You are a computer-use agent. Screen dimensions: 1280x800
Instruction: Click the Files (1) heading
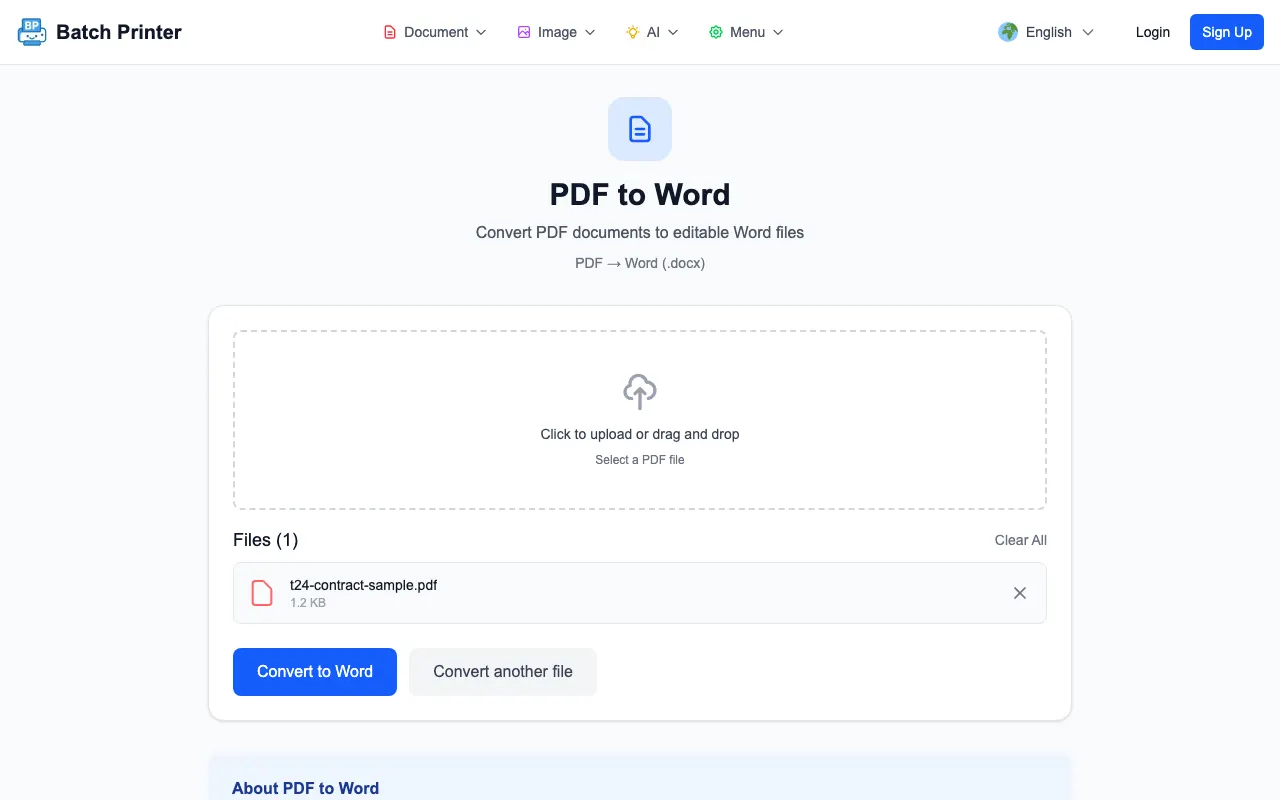tap(266, 540)
